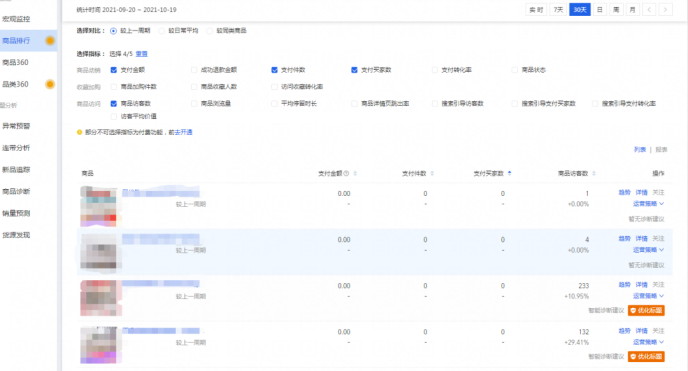Open 品类360 in the sidebar
The image size is (688, 371).
click(15, 84)
